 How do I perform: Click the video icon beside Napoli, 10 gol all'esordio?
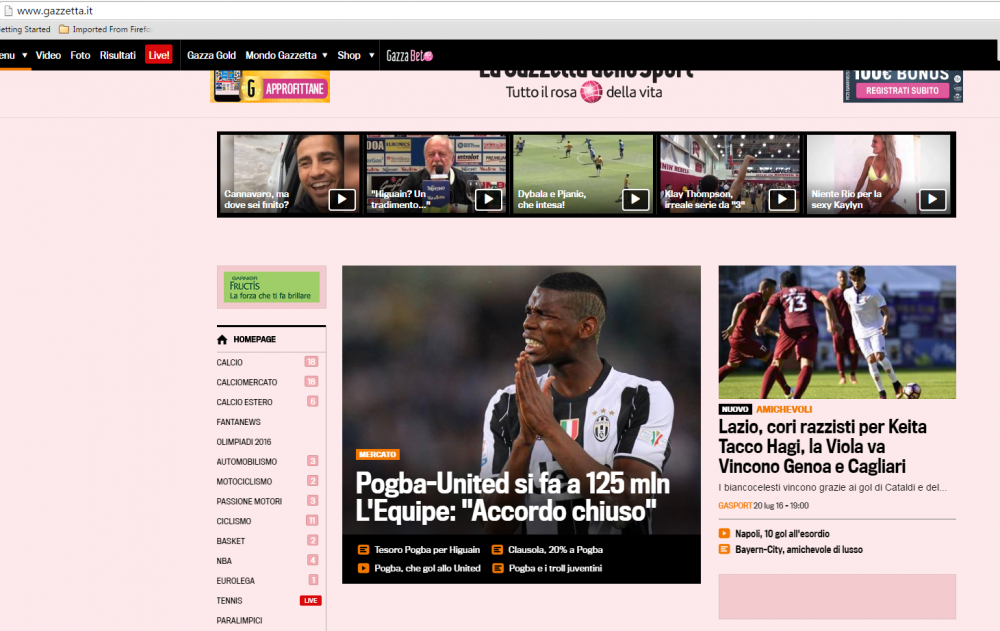pos(724,533)
